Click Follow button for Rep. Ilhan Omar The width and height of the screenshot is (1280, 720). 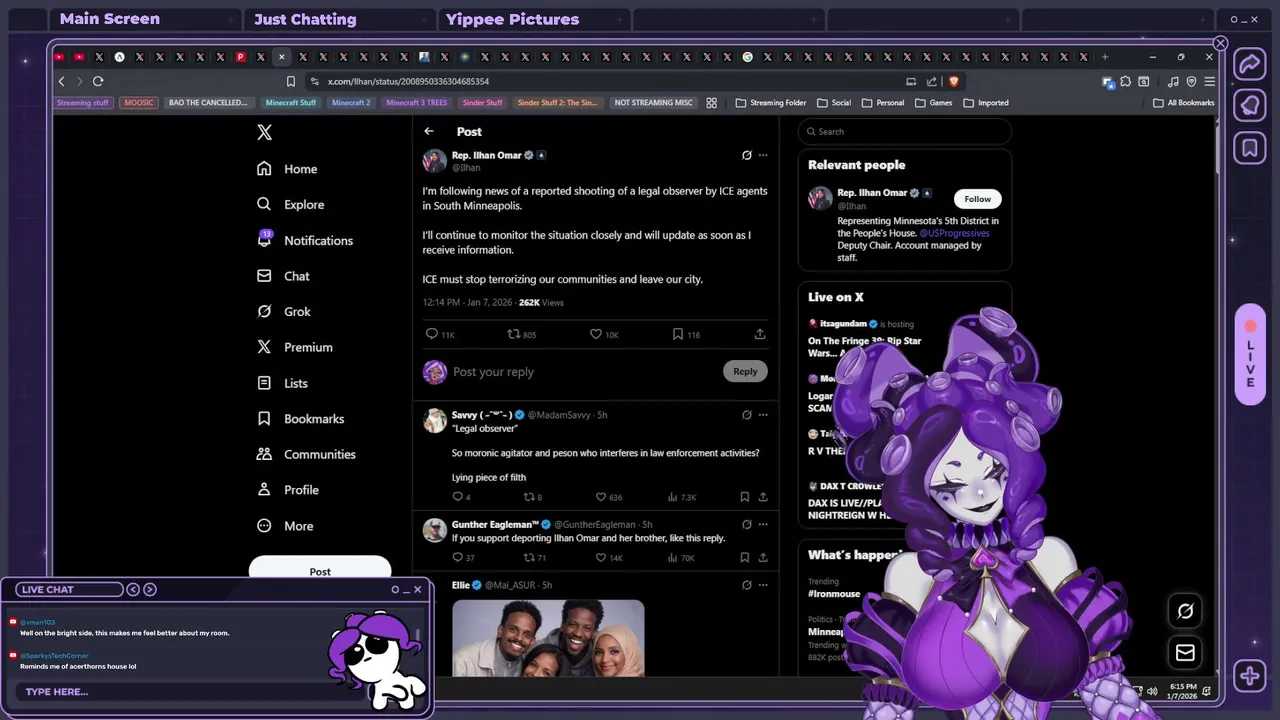click(x=977, y=198)
